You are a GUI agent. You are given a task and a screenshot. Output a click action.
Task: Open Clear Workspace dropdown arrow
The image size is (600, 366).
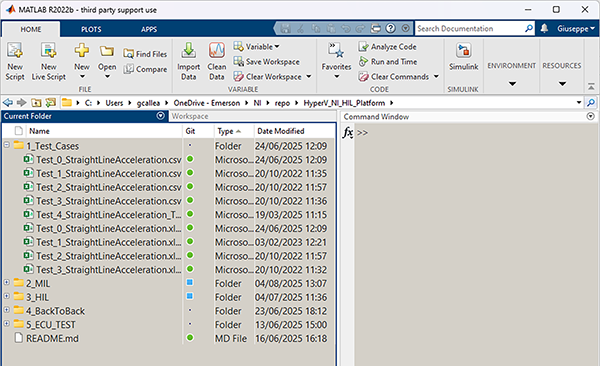click(x=309, y=77)
